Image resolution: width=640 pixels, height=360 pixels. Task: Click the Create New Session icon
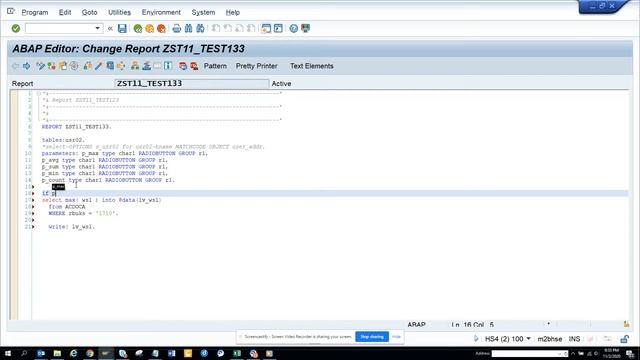point(266,28)
